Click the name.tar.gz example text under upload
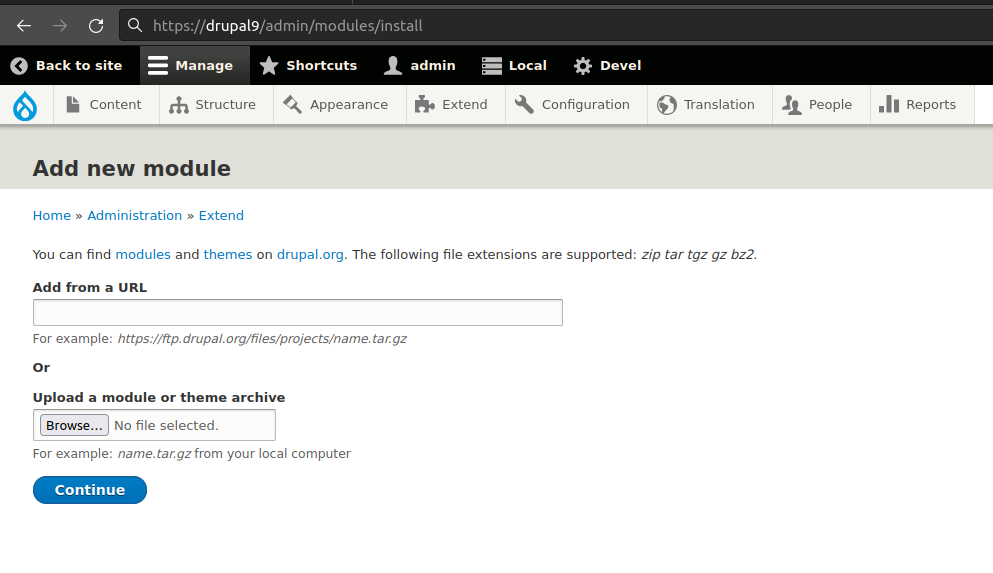Image resolution: width=993 pixels, height=573 pixels. click(x=155, y=454)
